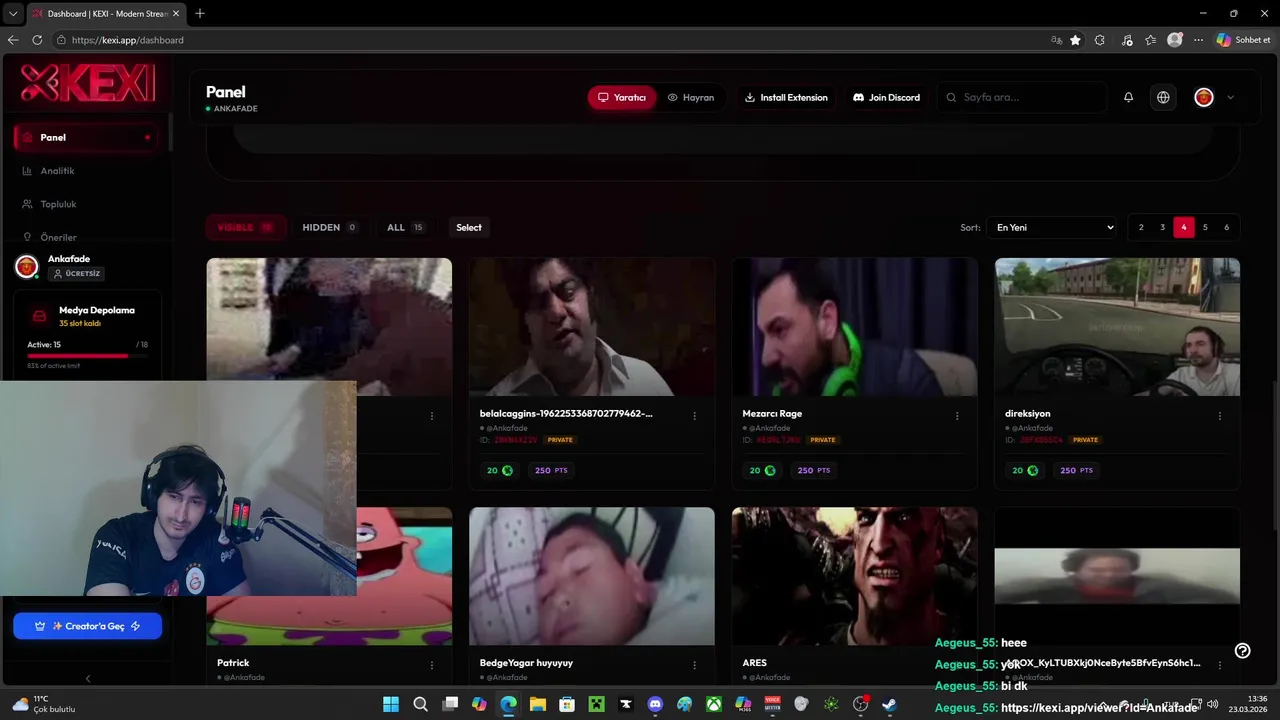1280x720 pixels.
Task: Open the direksiyon thumbnail
Action: pyautogui.click(x=1117, y=327)
